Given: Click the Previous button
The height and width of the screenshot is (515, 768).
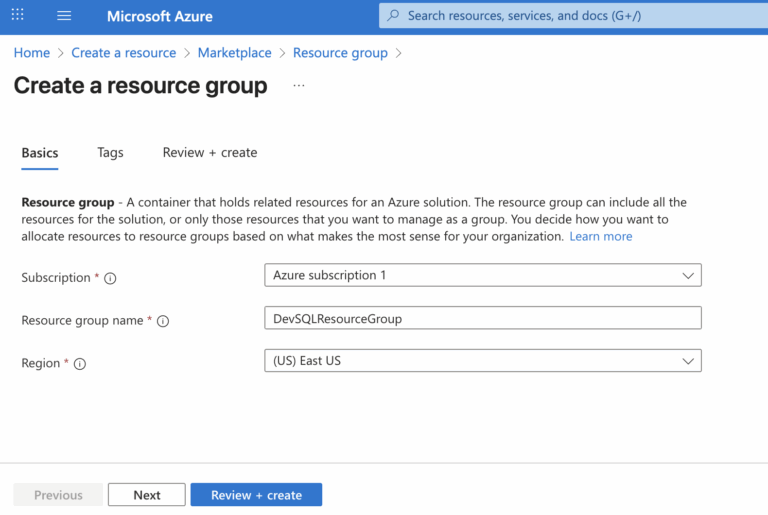Looking at the screenshot, I should coord(58,494).
